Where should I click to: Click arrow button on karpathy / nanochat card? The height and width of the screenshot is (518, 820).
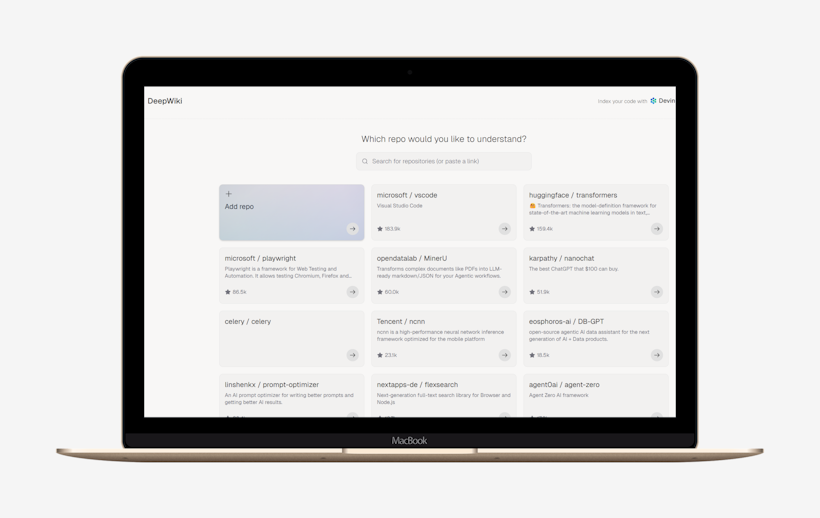coord(656,292)
